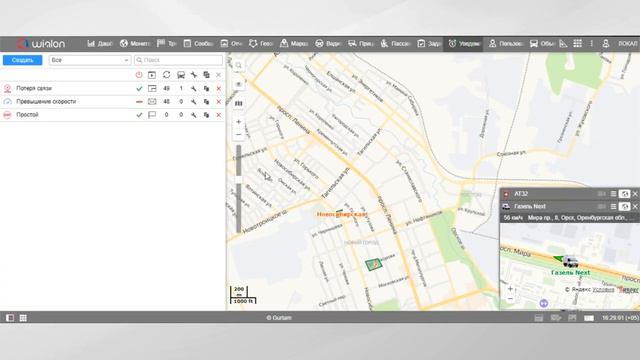Toggle map tracking for АТ32
This screenshot has width=640, height=360.
(x=624, y=194)
